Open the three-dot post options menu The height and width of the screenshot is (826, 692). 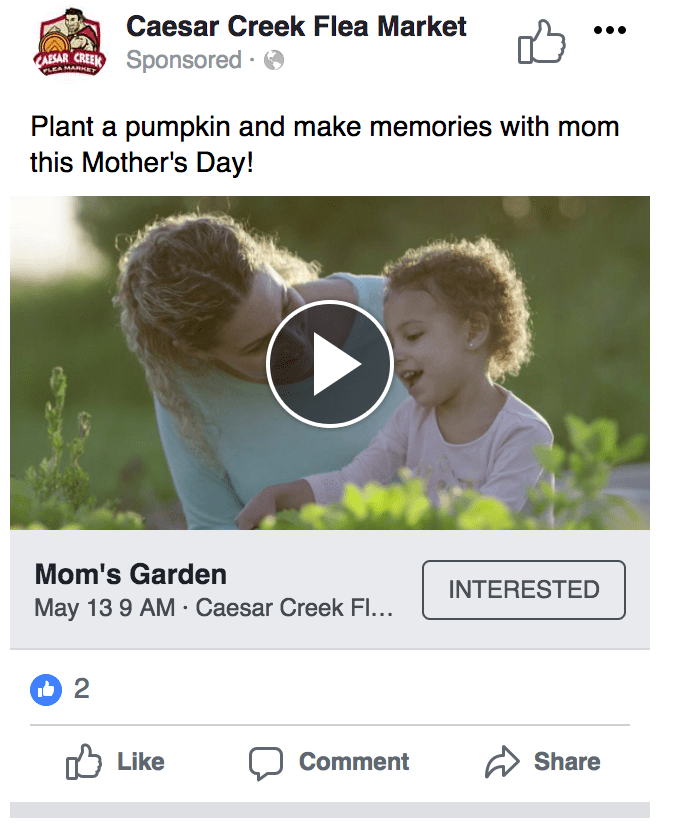[609, 31]
